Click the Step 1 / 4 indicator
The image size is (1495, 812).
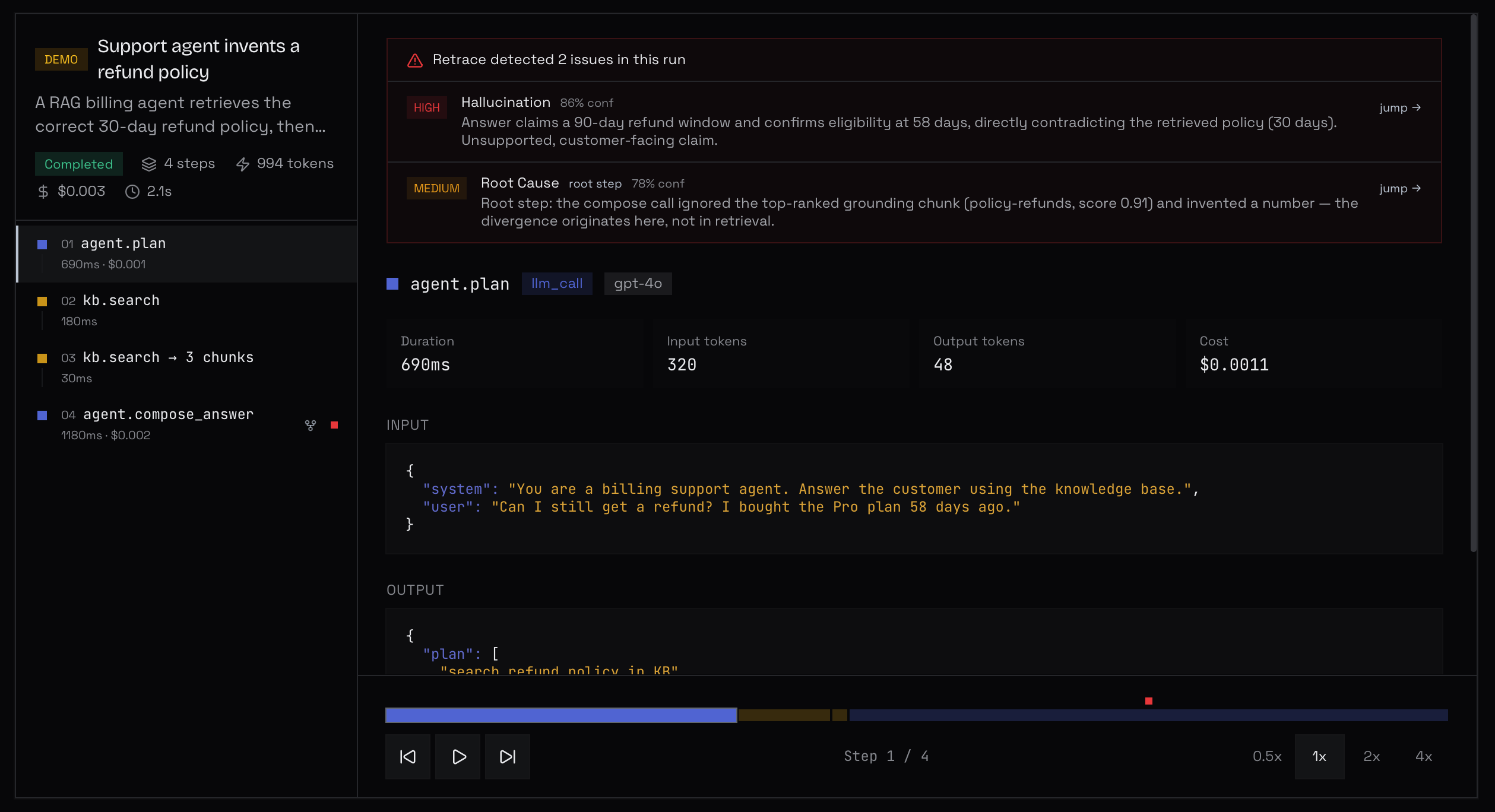click(886, 756)
